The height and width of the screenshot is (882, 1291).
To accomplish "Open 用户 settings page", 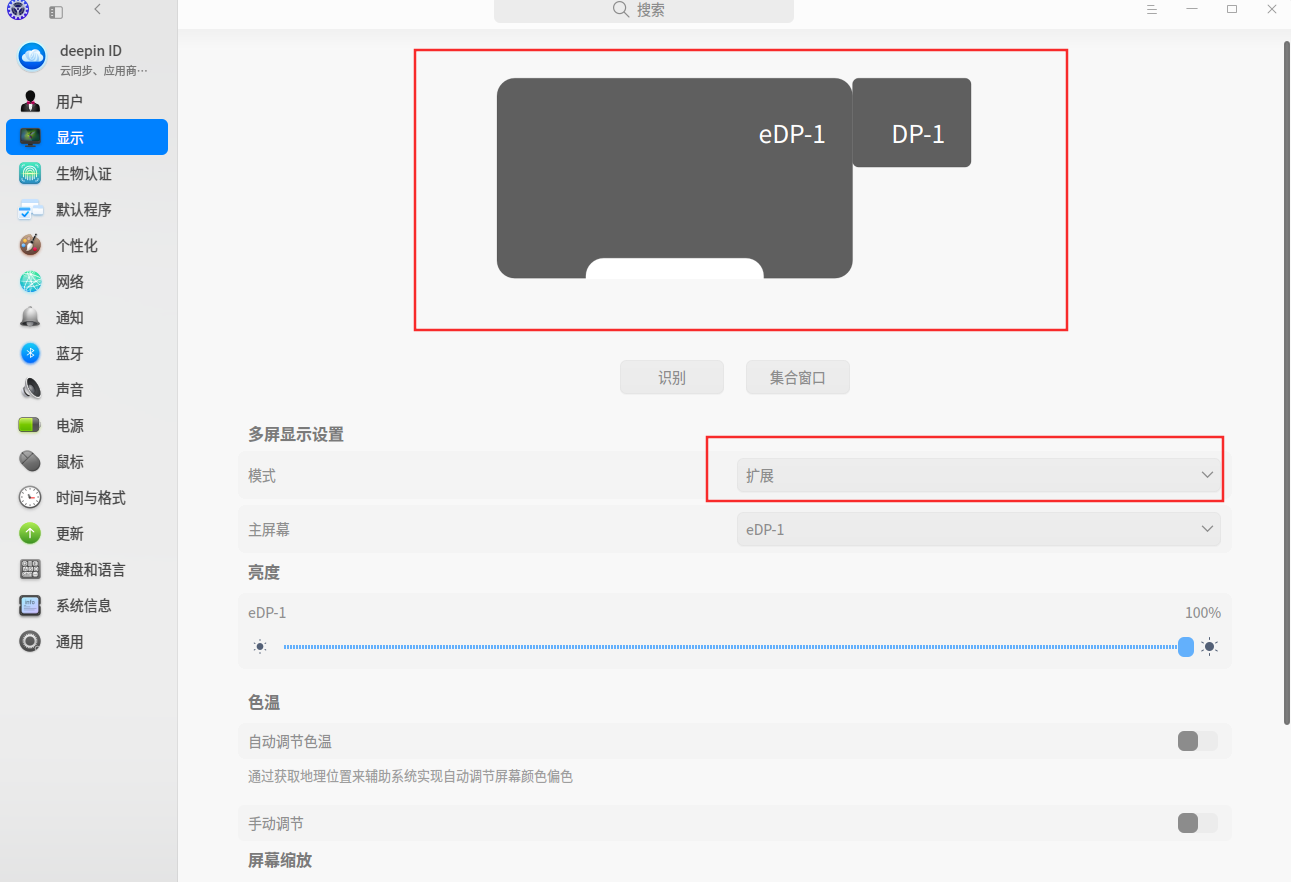I will 87,101.
